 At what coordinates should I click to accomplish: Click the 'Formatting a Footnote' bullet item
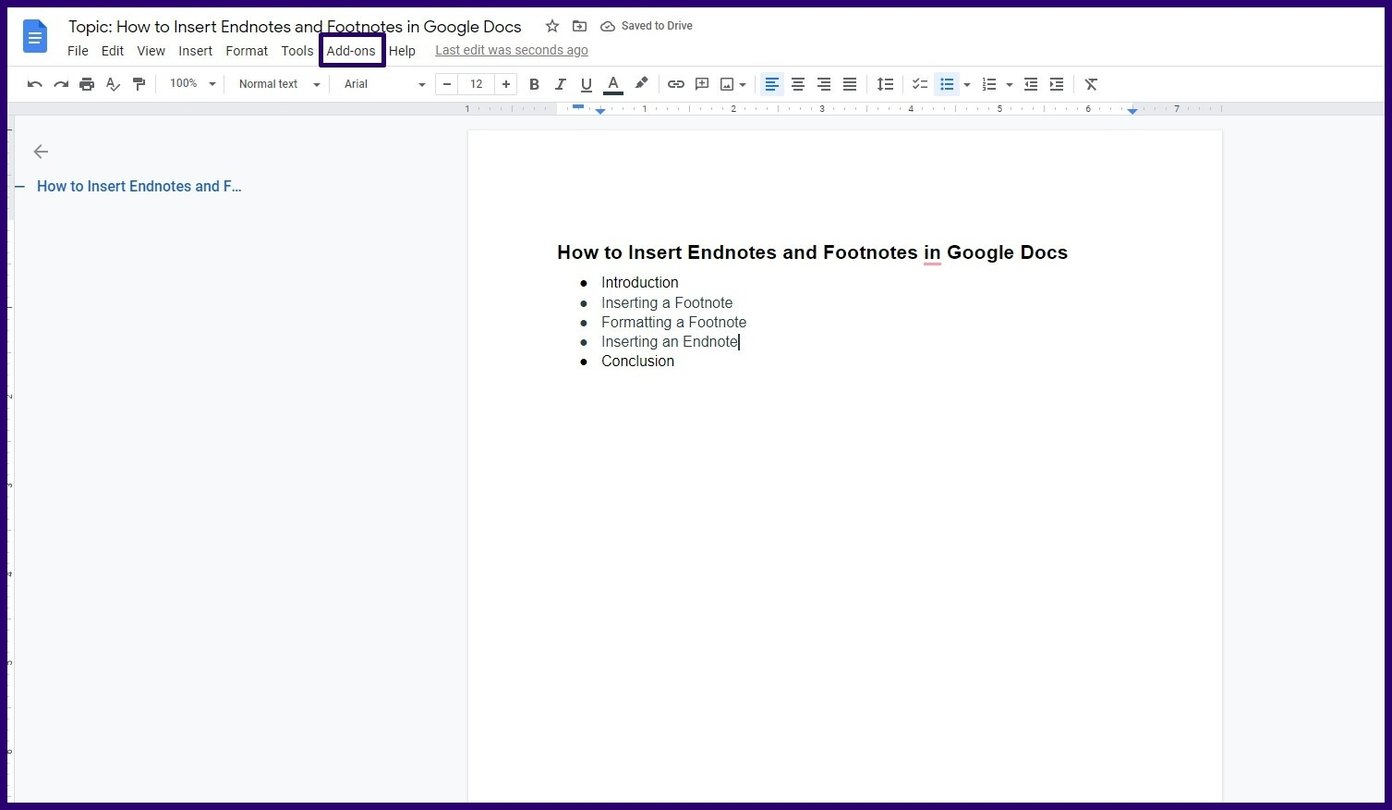point(674,322)
